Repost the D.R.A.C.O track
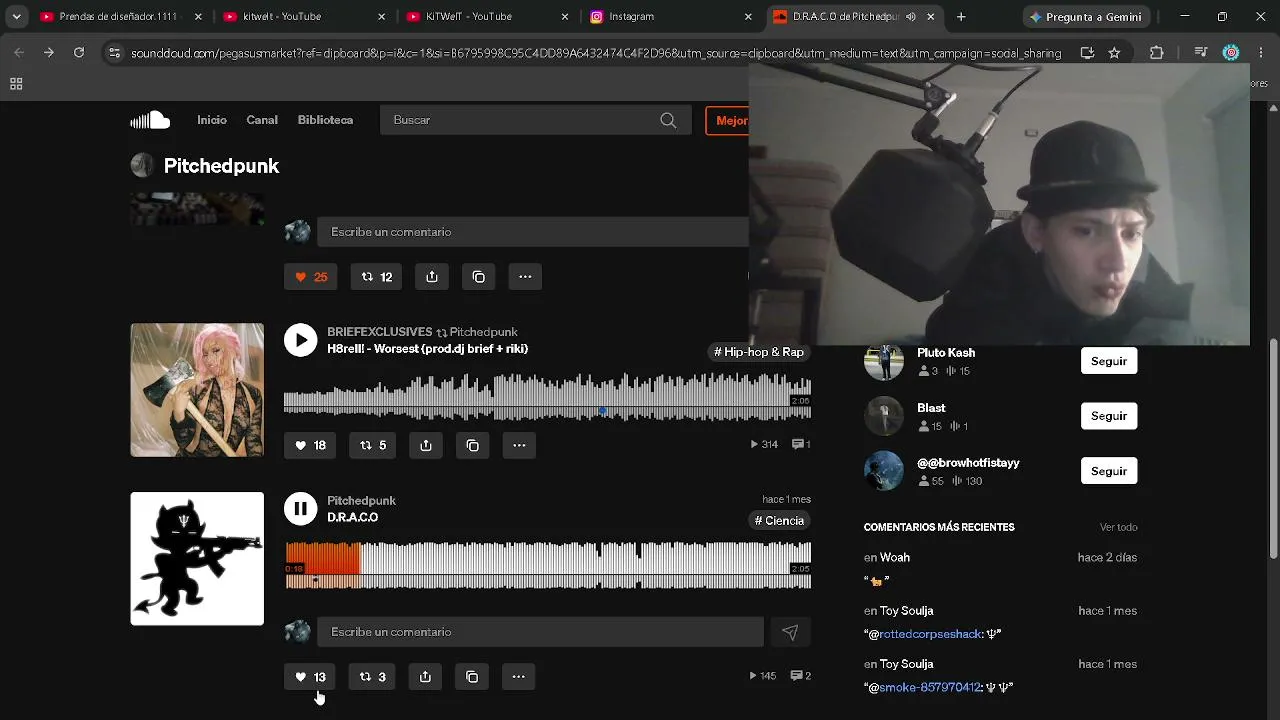 [x=372, y=677]
